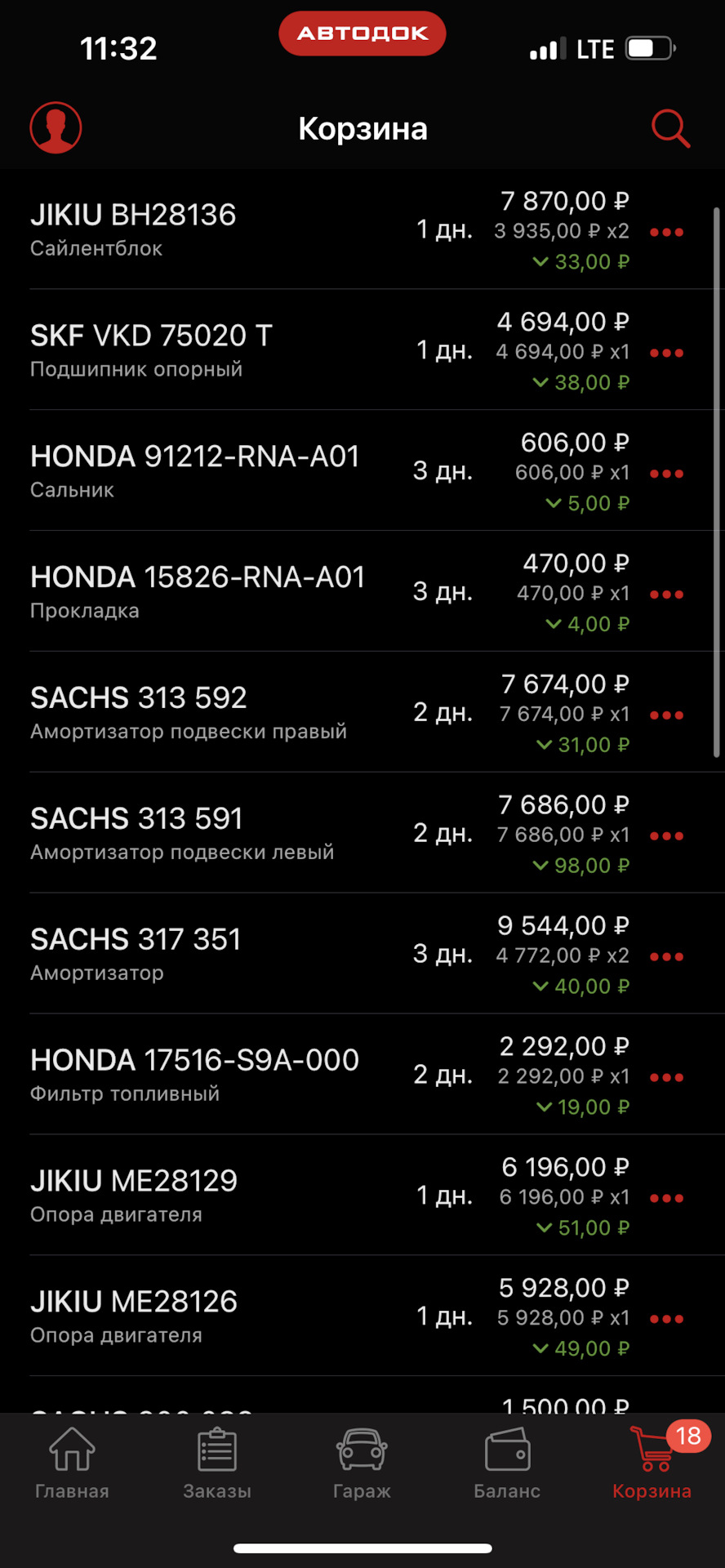
Task: Open more options for JIKIU BH28136
Action: 666,232
